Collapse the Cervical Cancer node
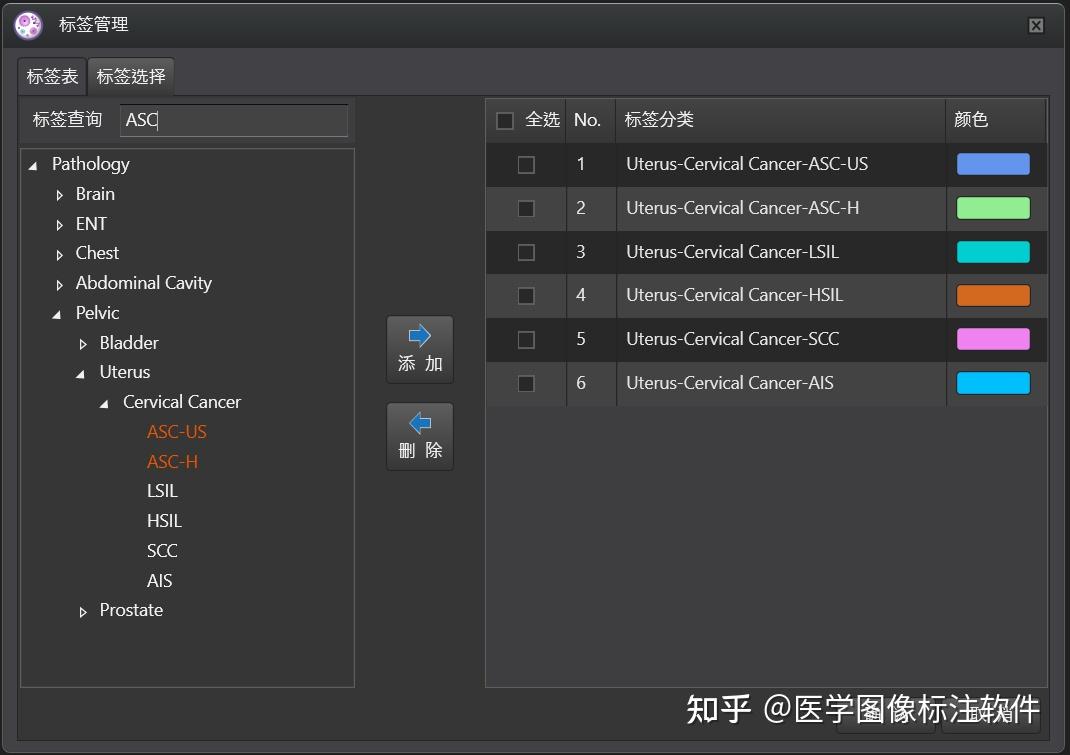 pyautogui.click(x=105, y=403)
